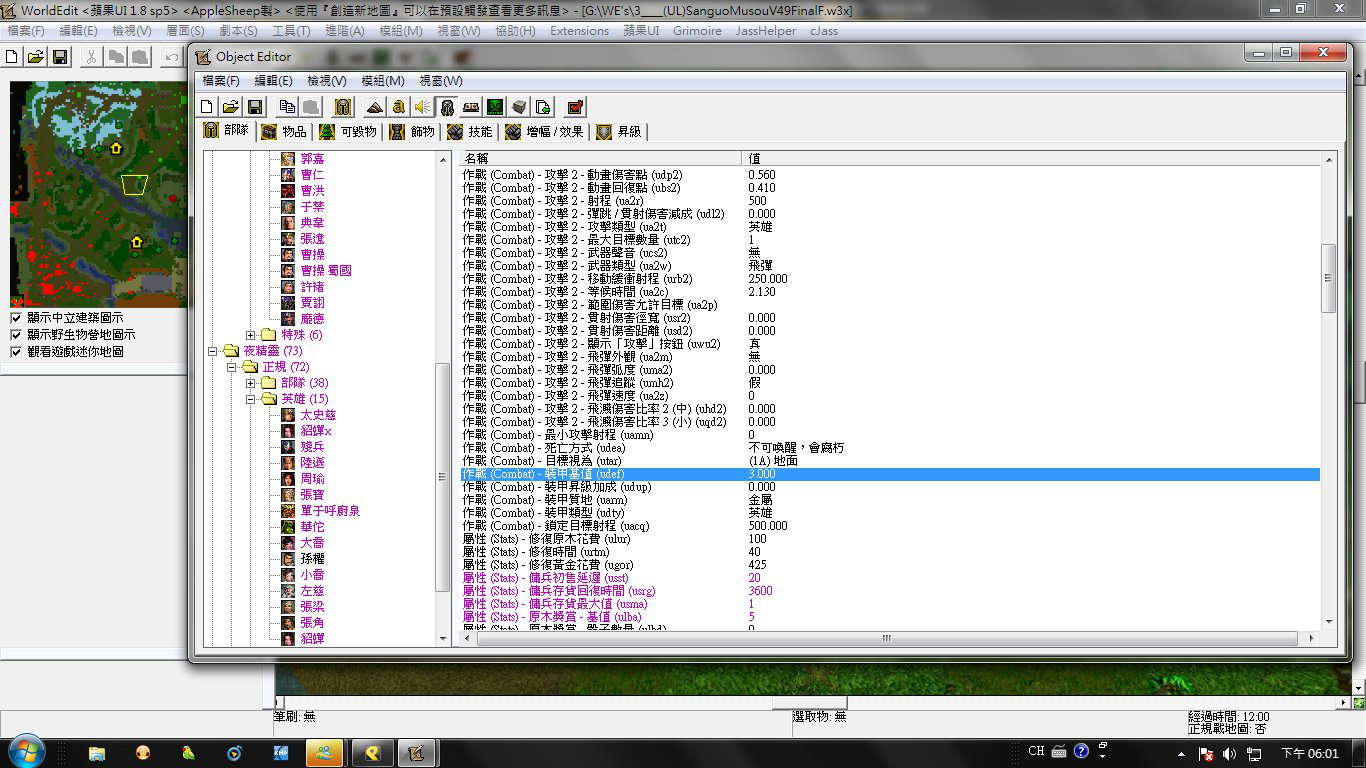Click Copy icon in Object Editor toolbar
1366x768 pixels.
[x=288, y=107]
